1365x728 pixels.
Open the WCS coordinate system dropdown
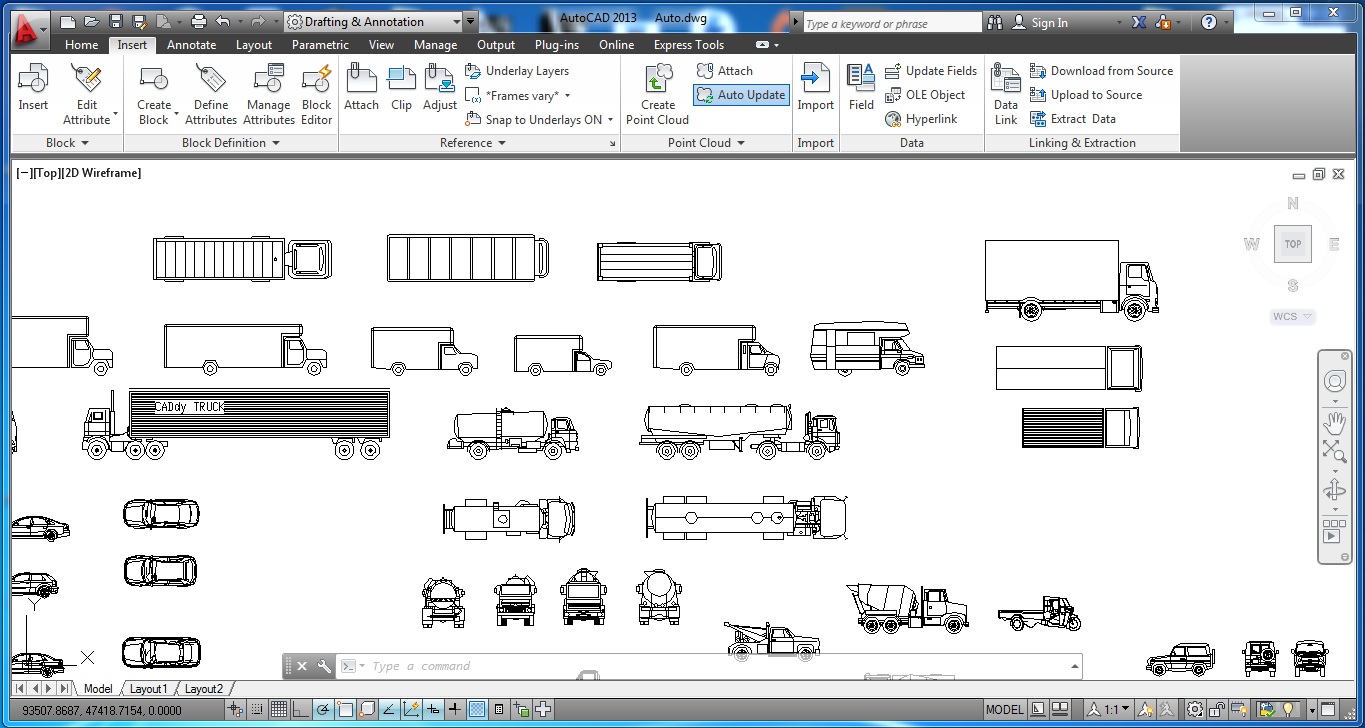(1292, 317)
